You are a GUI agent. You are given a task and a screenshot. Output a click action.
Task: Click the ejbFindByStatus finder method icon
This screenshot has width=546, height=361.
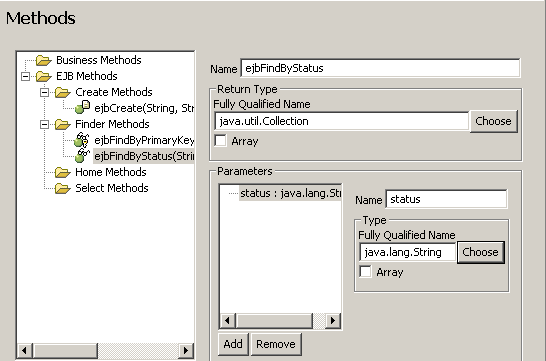coord(82,156)
